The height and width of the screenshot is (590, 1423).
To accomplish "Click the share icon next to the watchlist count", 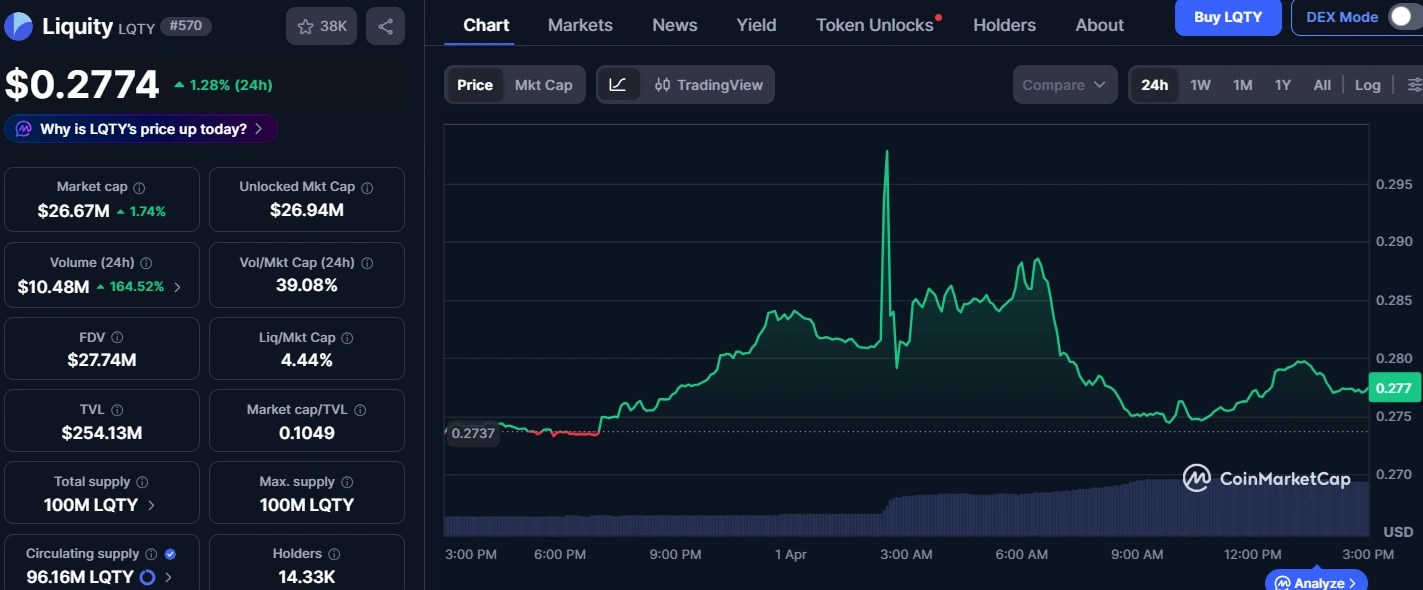I will click(385, 26).
